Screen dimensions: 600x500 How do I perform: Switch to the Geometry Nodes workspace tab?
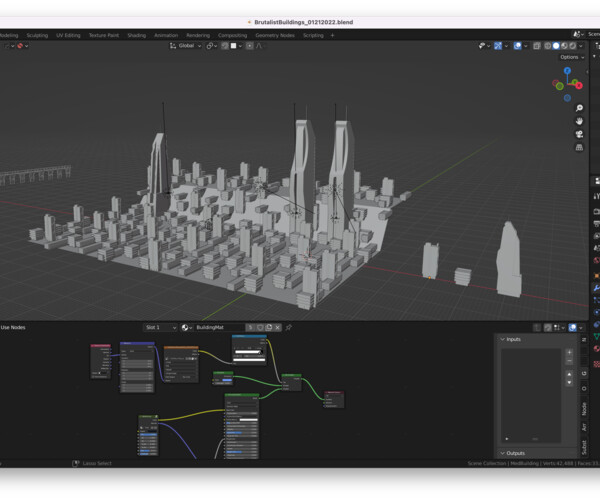[x=274, y=35]
